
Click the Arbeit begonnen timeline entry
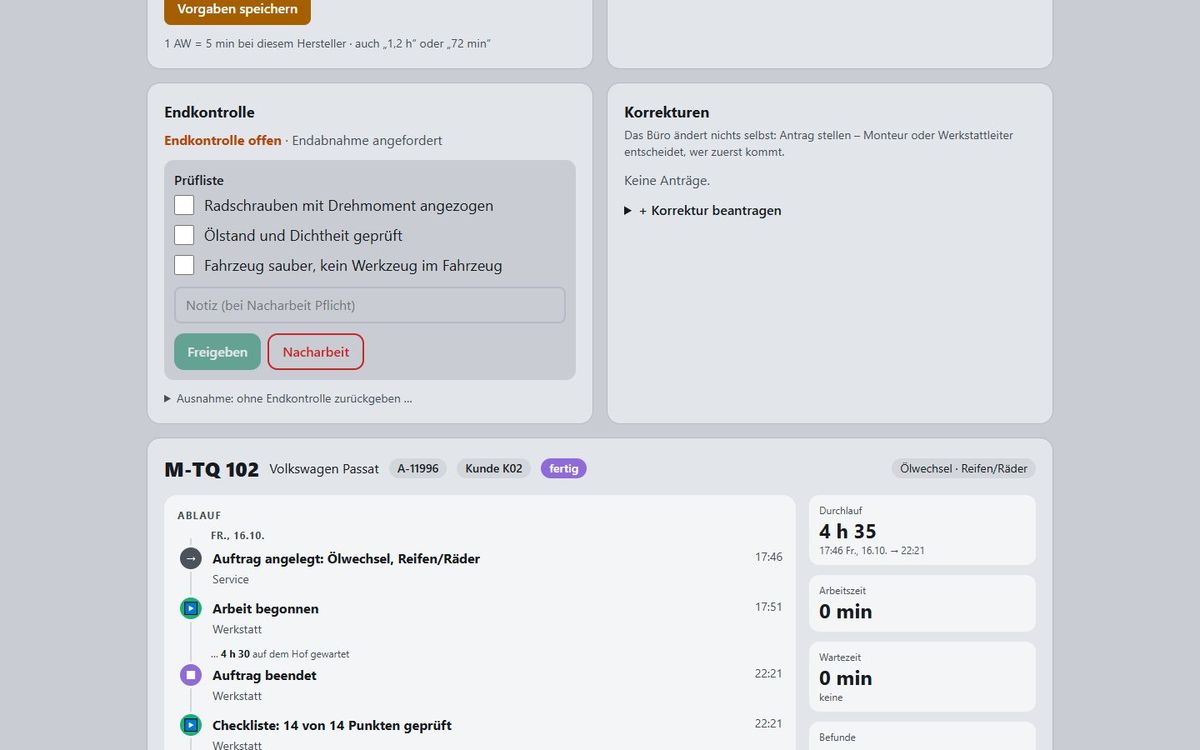[x=265, y=609]
